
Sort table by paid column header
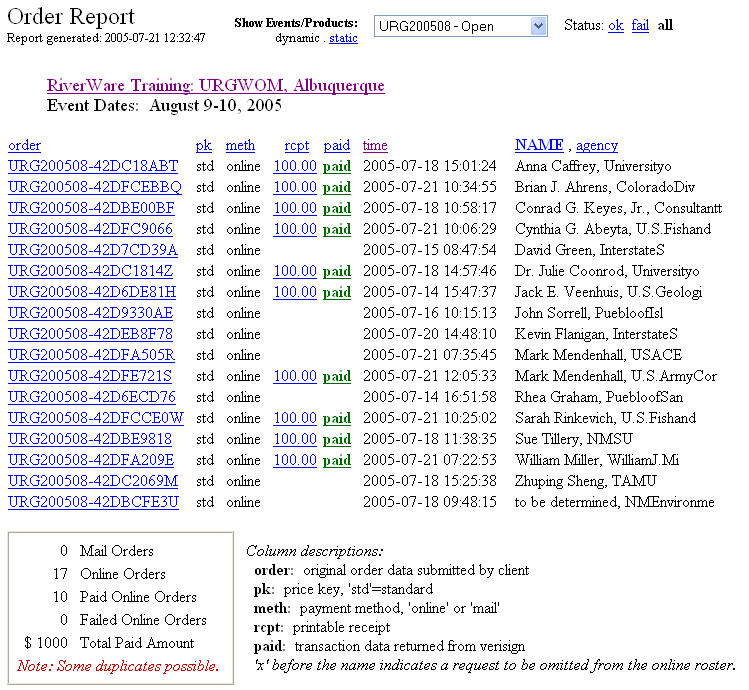tap(337, 145)
